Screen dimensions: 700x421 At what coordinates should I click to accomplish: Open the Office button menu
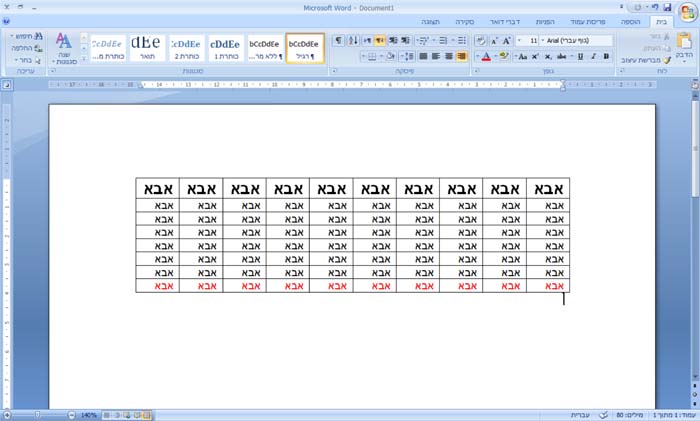point(688,11)
